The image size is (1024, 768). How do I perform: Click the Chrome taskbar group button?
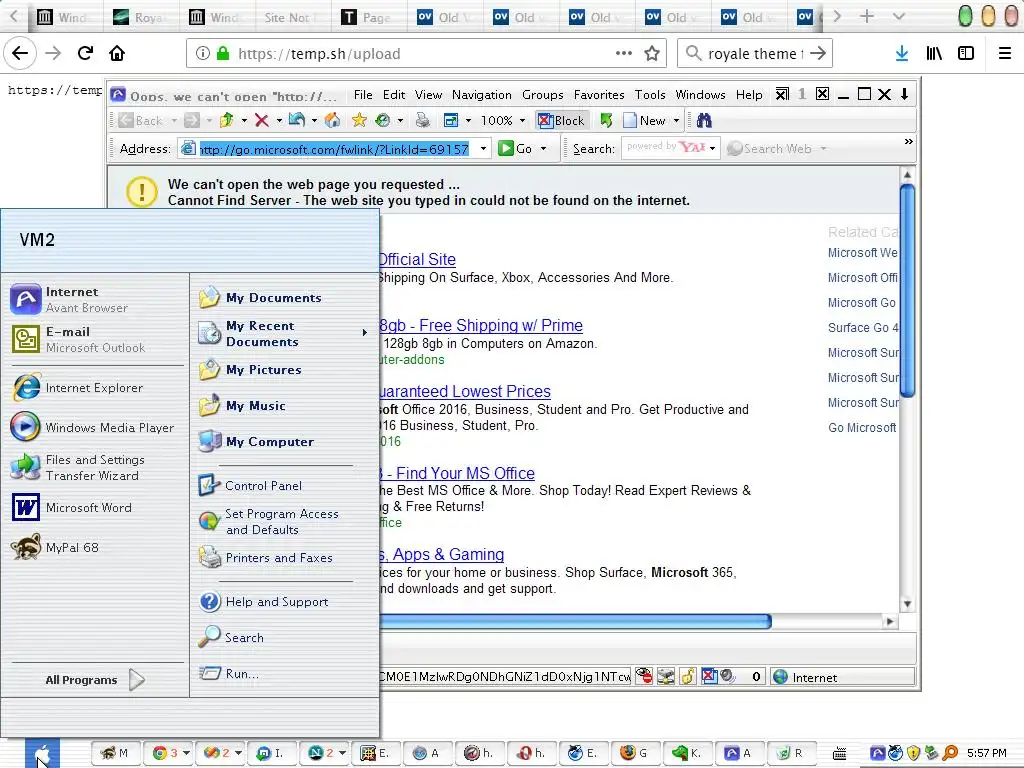(167, 753)
